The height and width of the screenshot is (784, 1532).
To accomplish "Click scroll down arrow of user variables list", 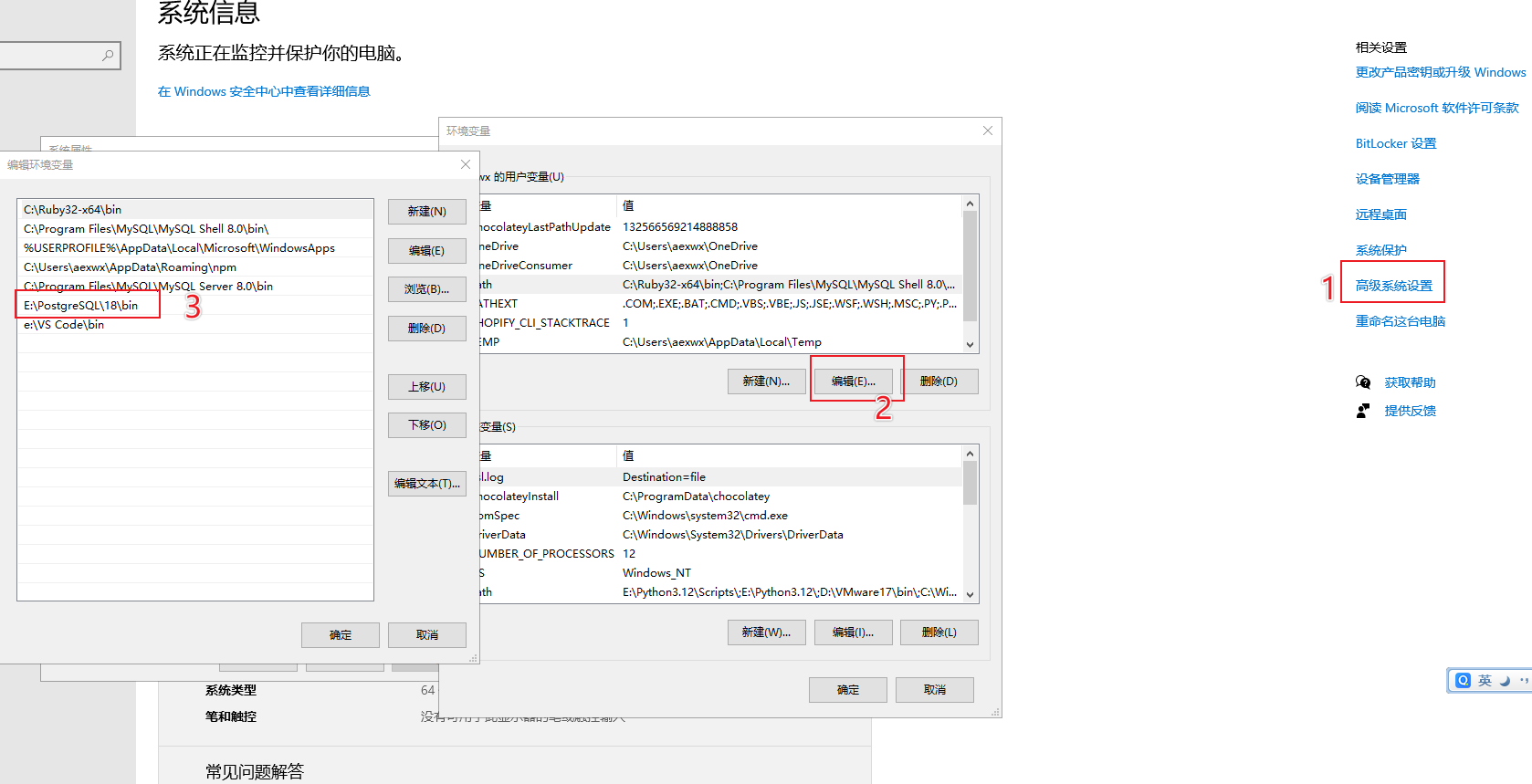I will tap(971, 345).
